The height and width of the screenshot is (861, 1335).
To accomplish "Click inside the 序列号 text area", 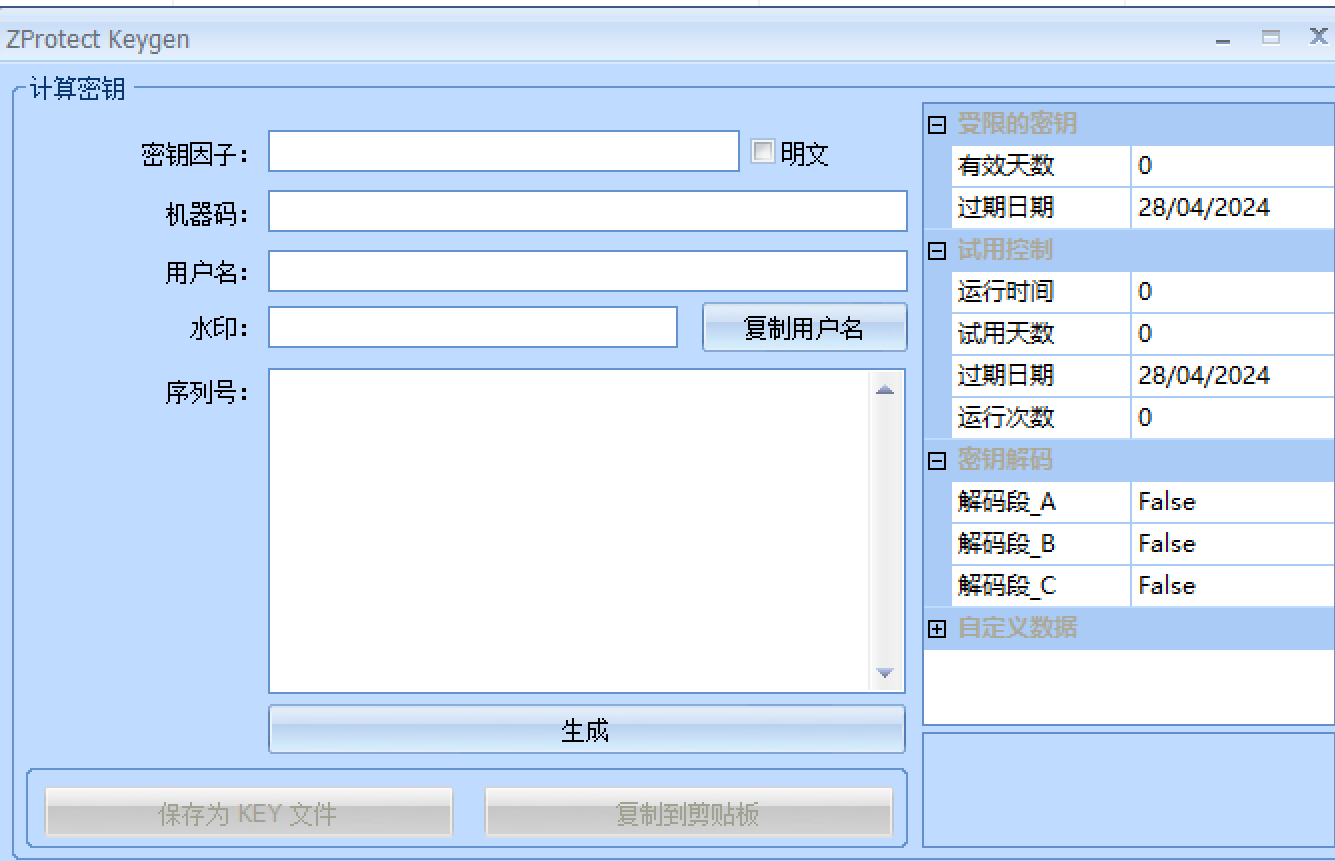I will click(x=568, y=531).
